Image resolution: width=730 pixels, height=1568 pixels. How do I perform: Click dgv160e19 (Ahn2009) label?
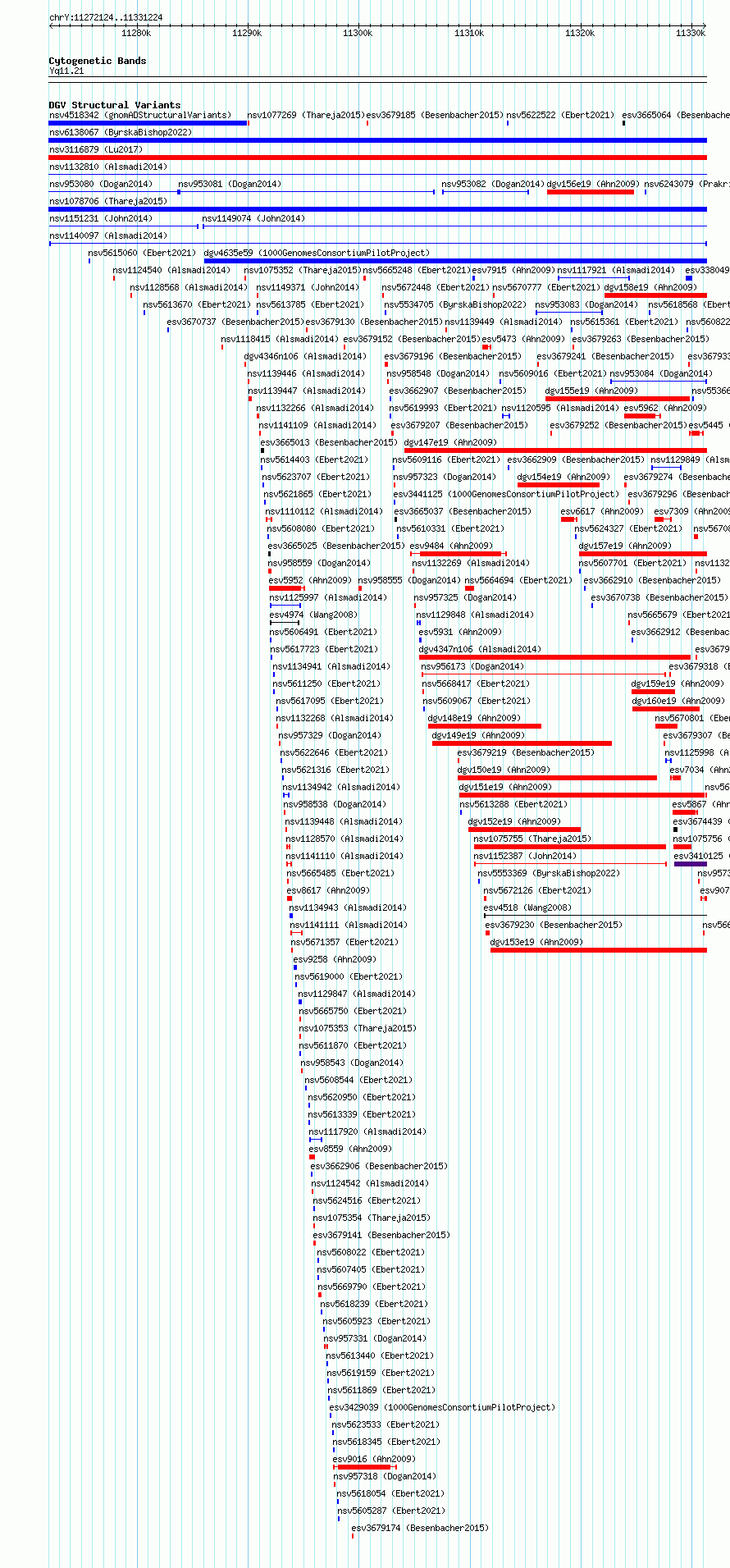point(678,701)
